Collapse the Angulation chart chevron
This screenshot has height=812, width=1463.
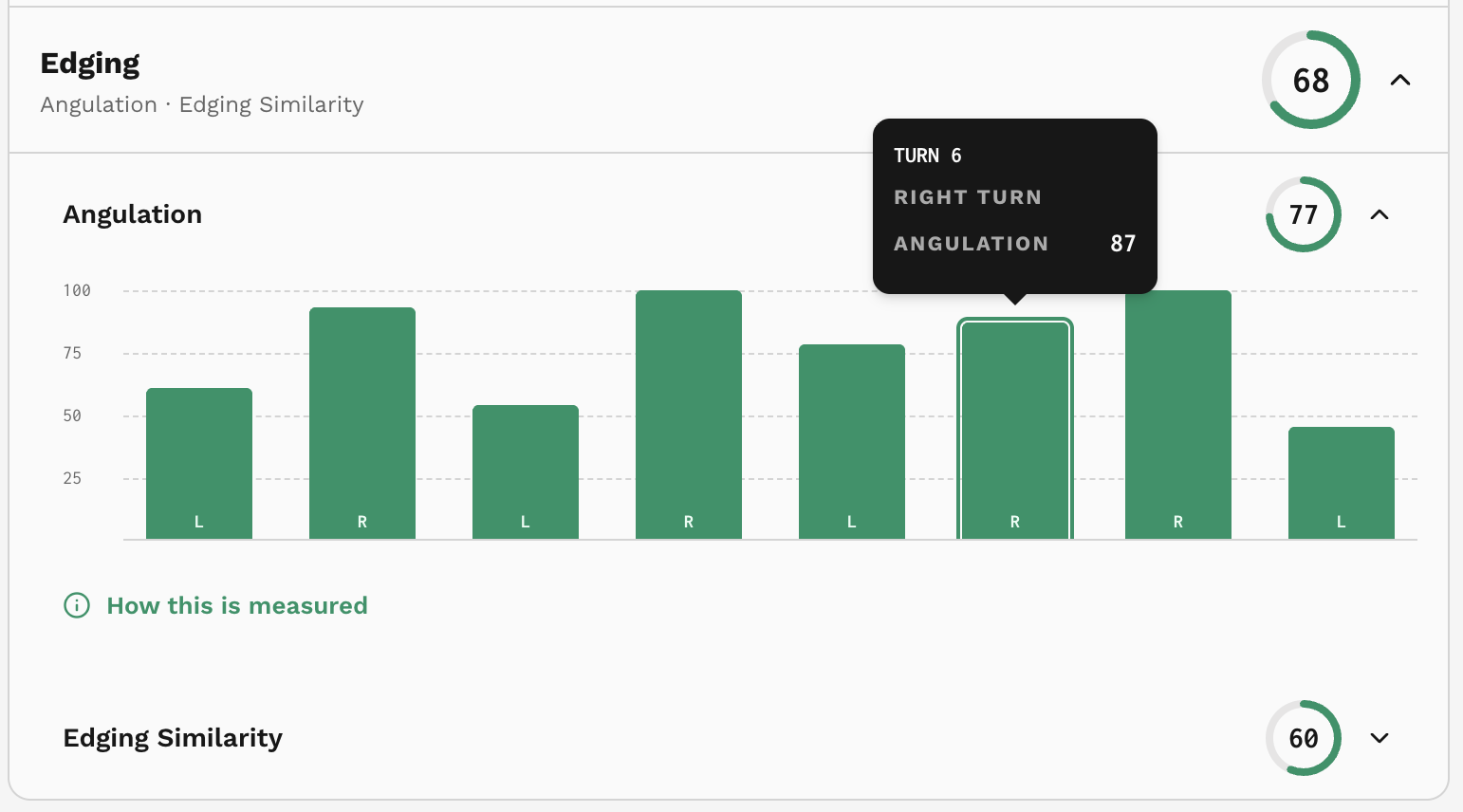pos(1380,214)
